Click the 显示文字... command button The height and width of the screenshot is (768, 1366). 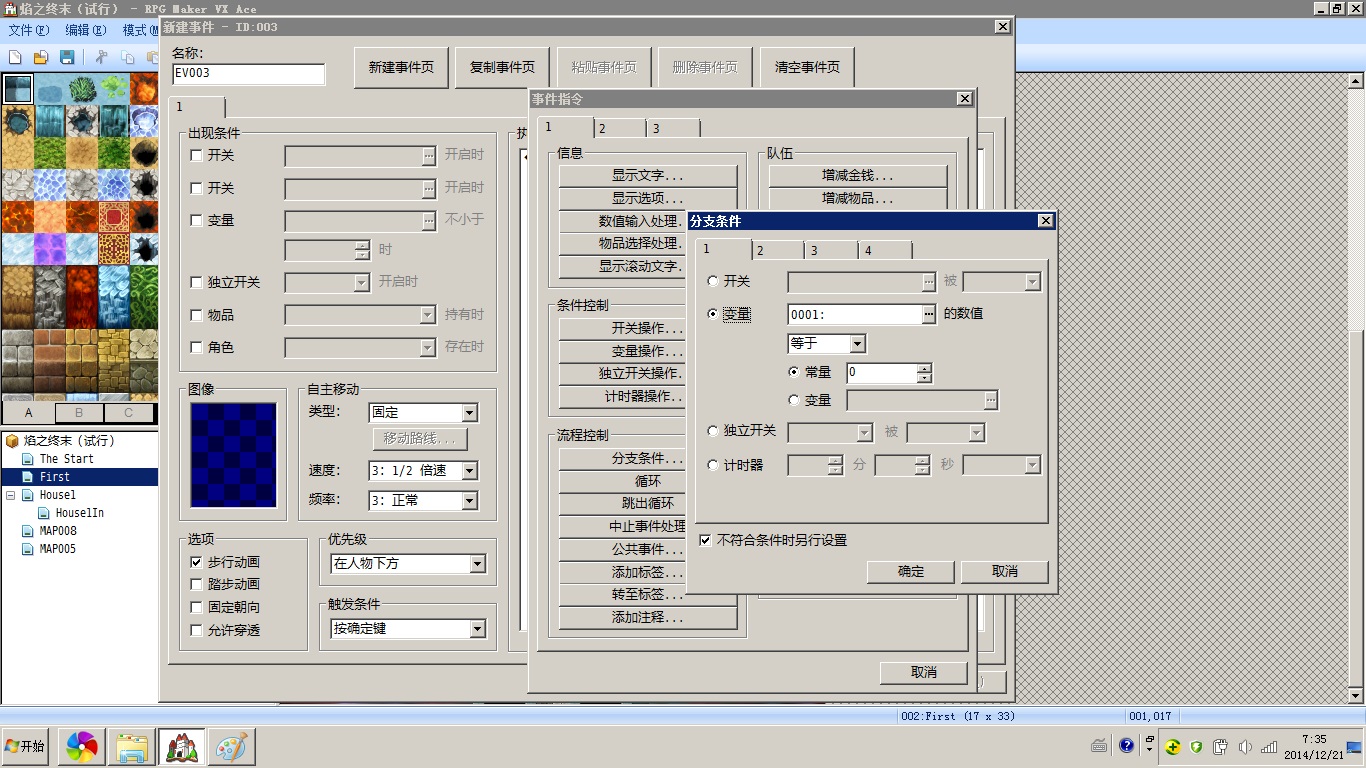click(648, 175)
